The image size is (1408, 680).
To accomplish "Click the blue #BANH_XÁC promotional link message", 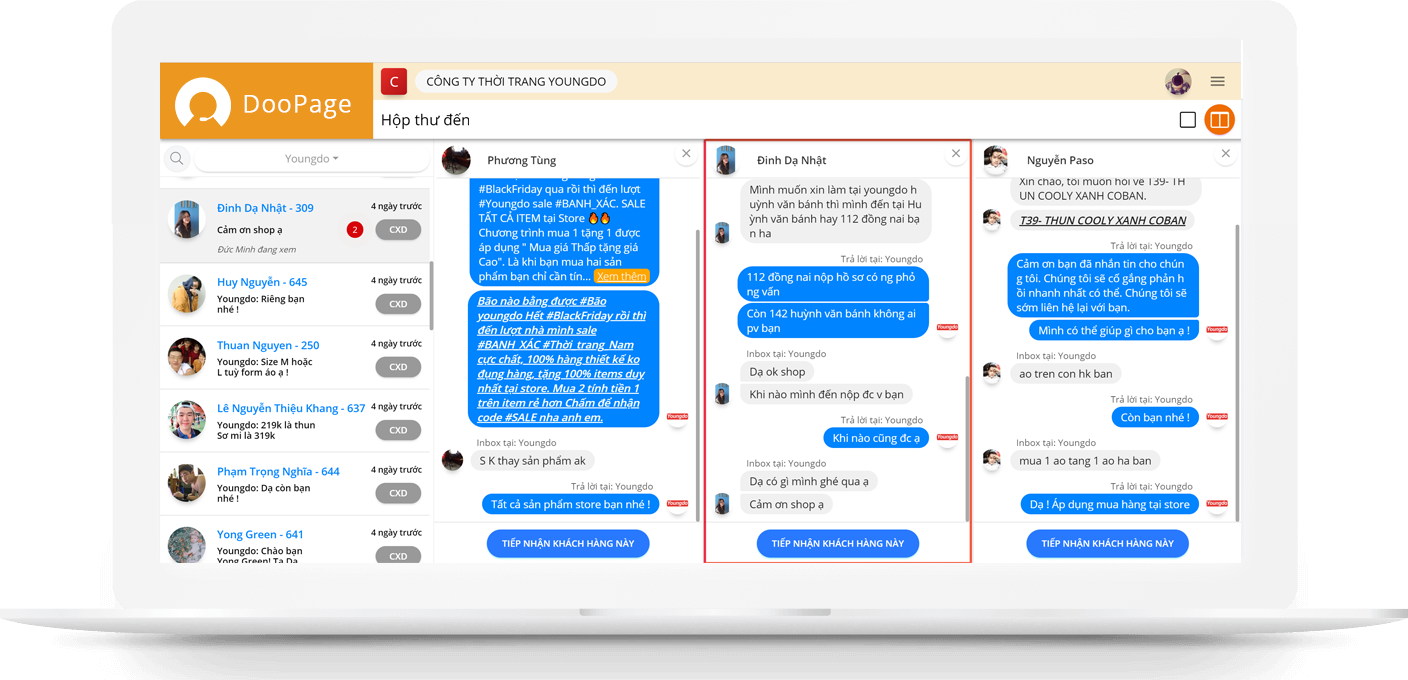I will click(564, 358).
